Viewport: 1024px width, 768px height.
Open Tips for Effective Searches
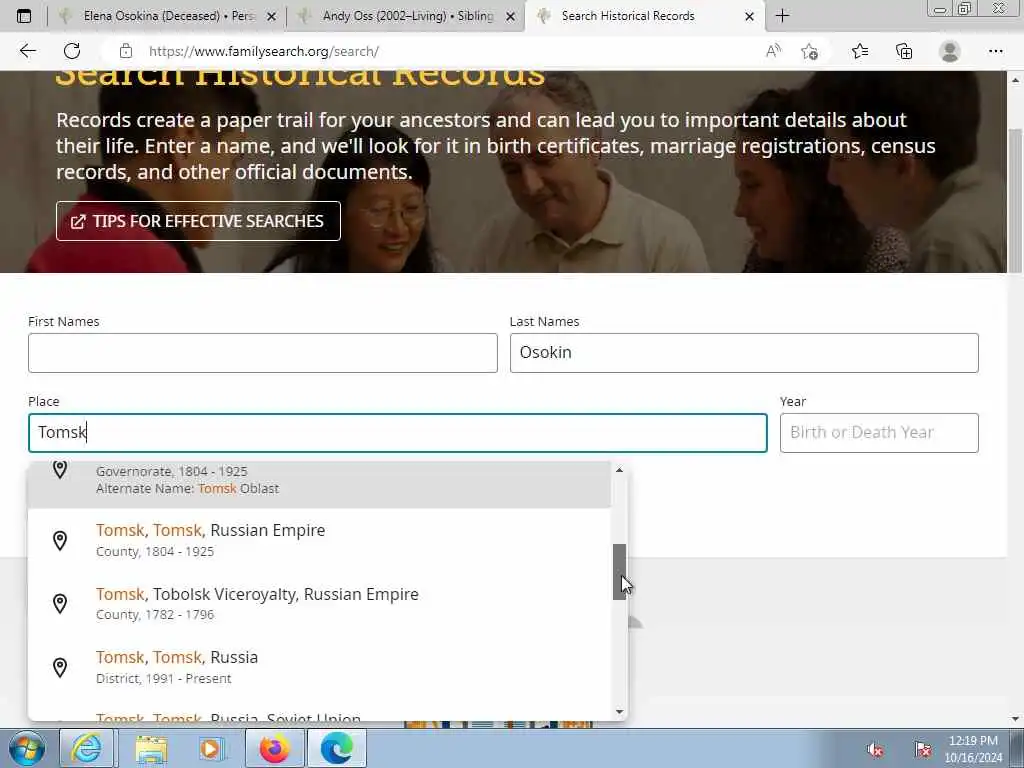198,221
